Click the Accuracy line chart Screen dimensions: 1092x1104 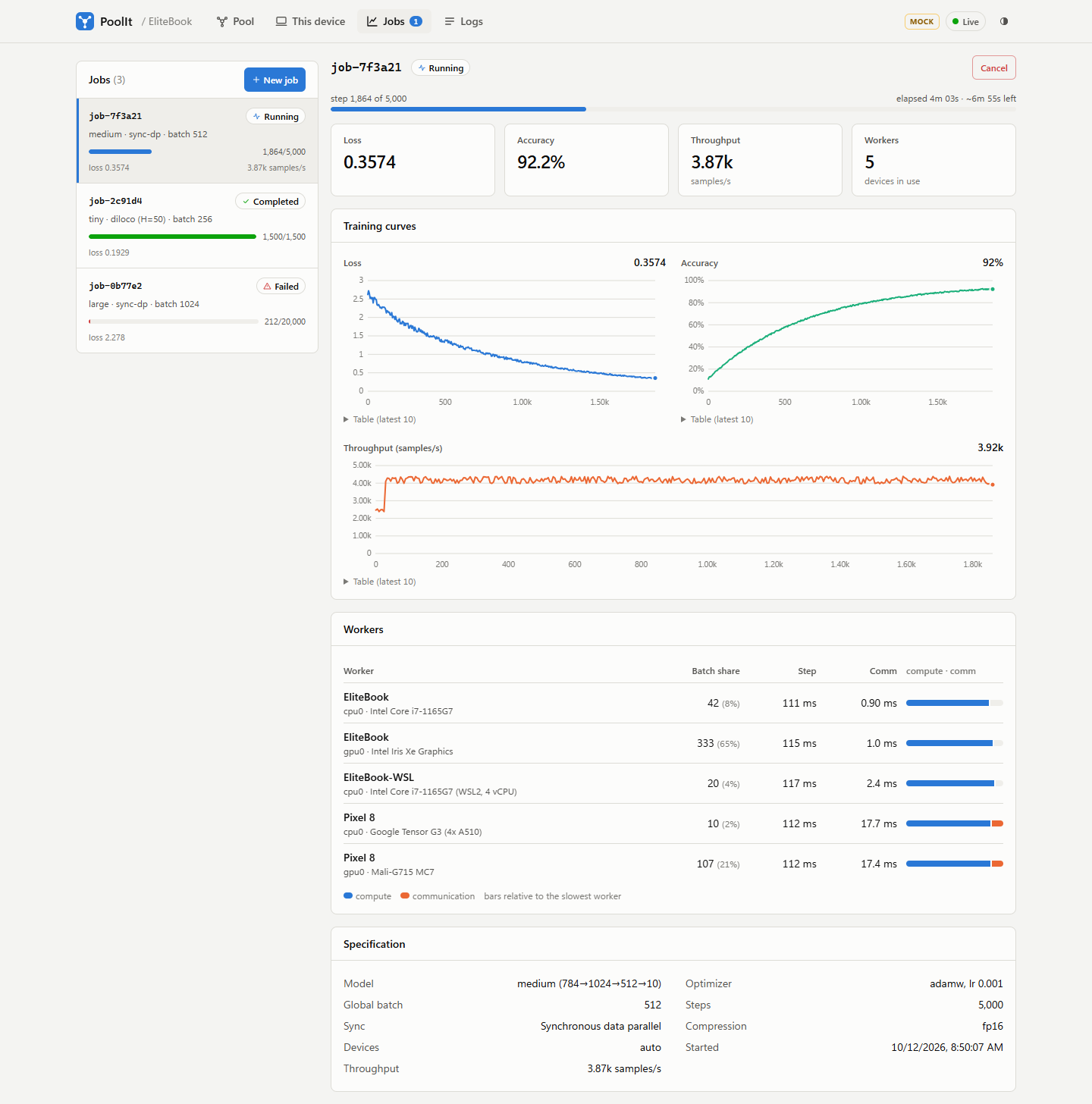[x=842, y=341]
